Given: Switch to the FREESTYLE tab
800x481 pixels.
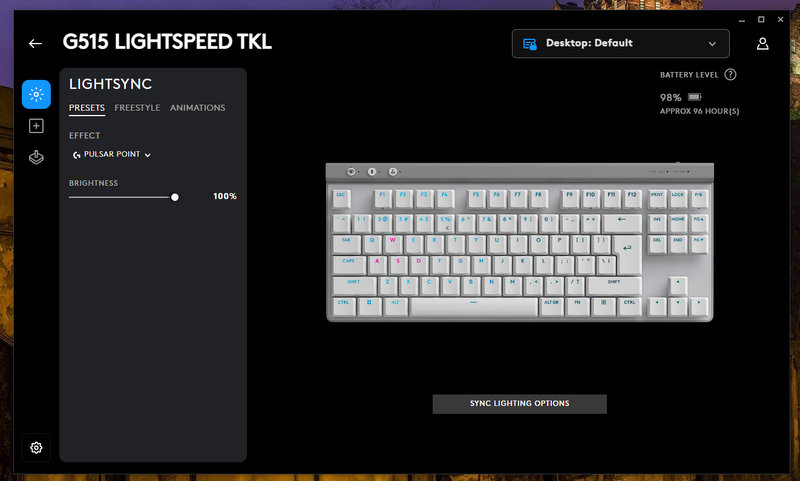Looking at the screenshot, I should 137,108.
